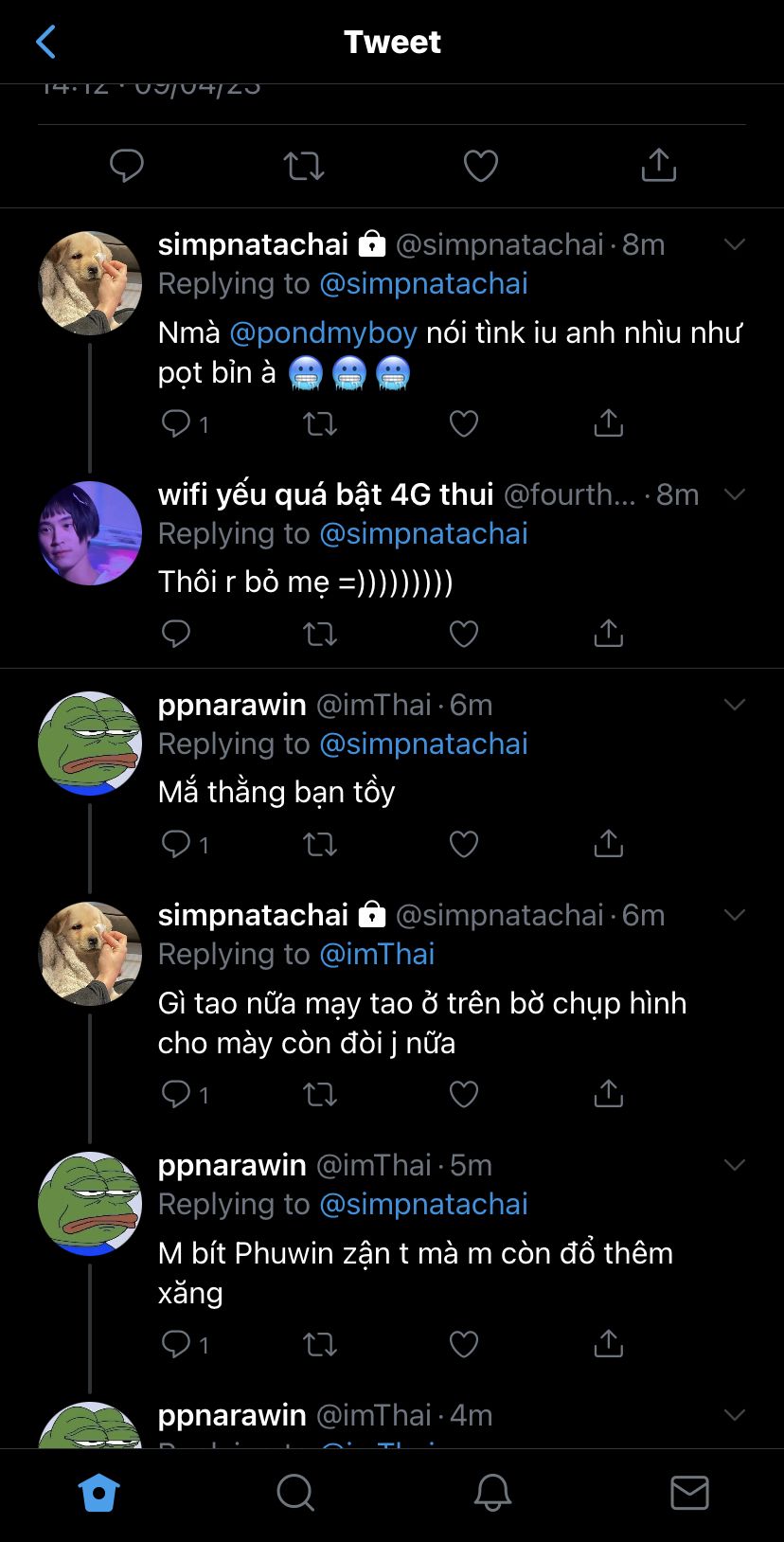Open the Search tab in bottom bar
784x1542 pixels.
tap(295, 1493)
